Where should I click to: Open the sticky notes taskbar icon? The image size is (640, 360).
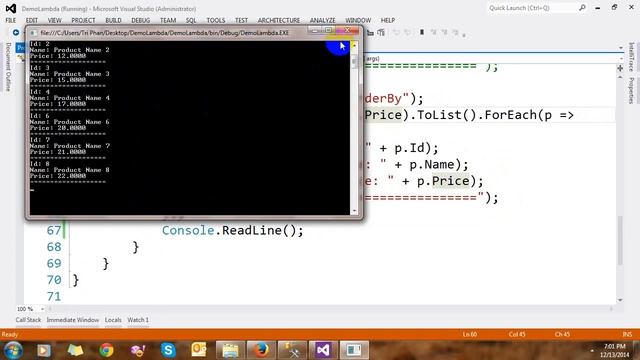75,350
